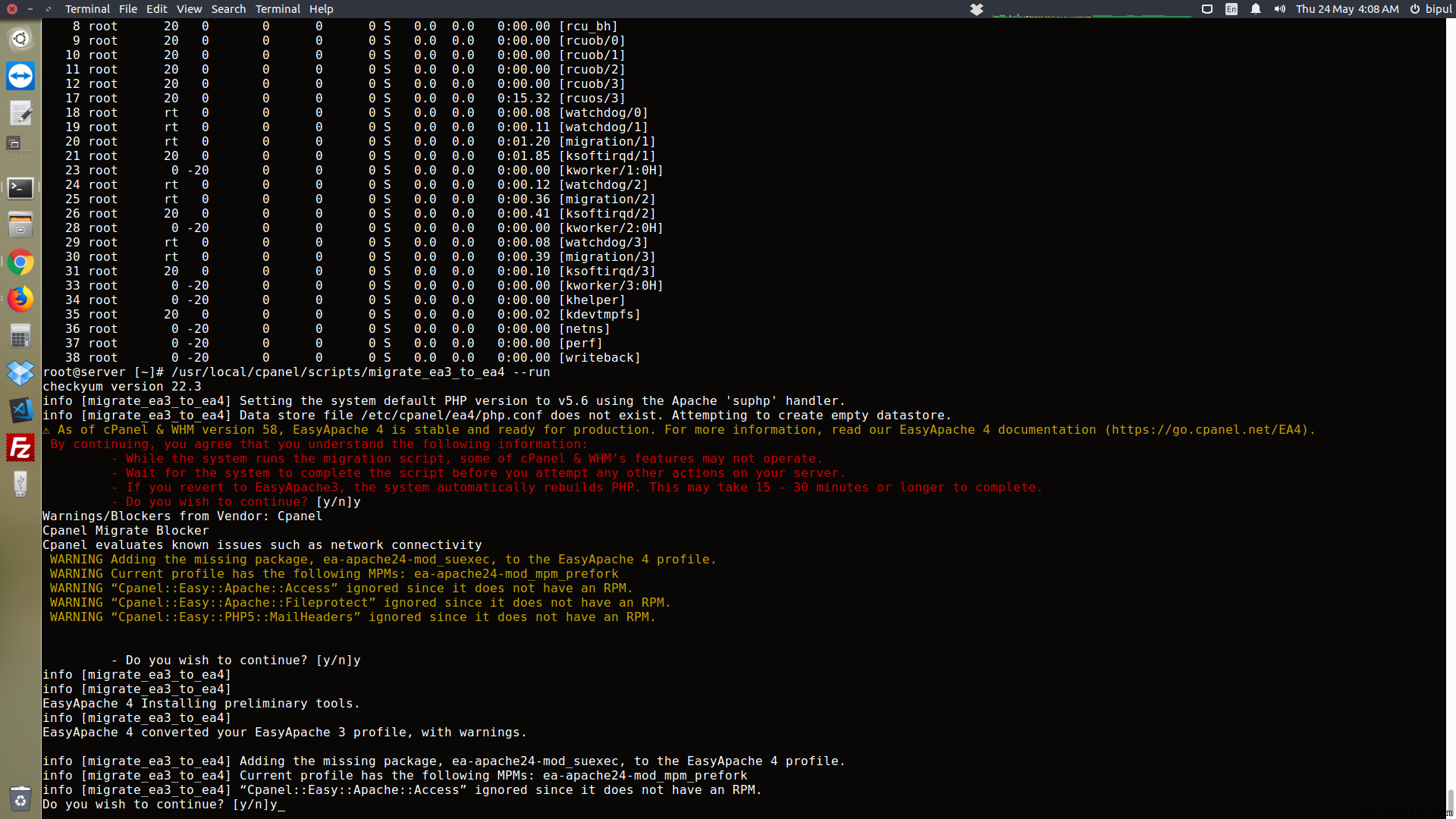Screen dimensions: 1456x819
Task: Click the red 'By continuing, you agree' line
Action: pos(319,444)
